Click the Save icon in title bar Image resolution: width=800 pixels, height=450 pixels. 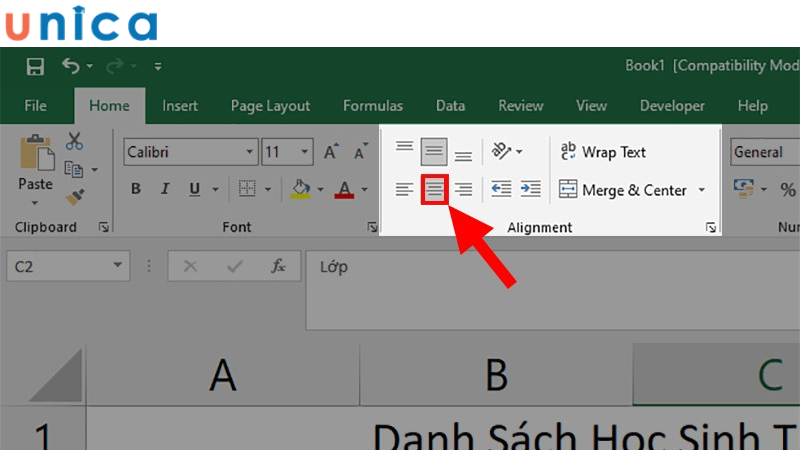click(35, 67)
